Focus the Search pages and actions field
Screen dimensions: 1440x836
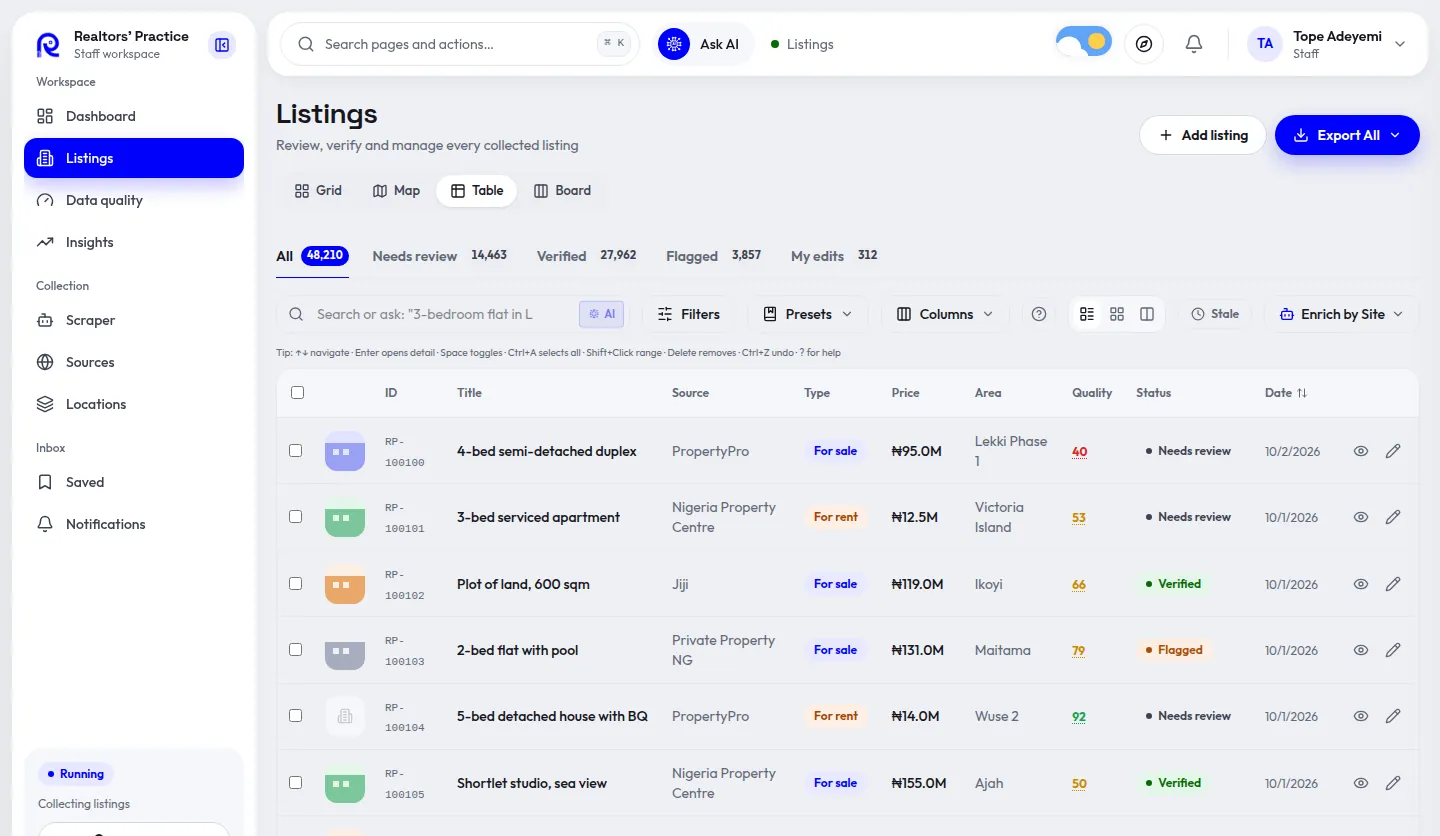click(x=460, y=44)
